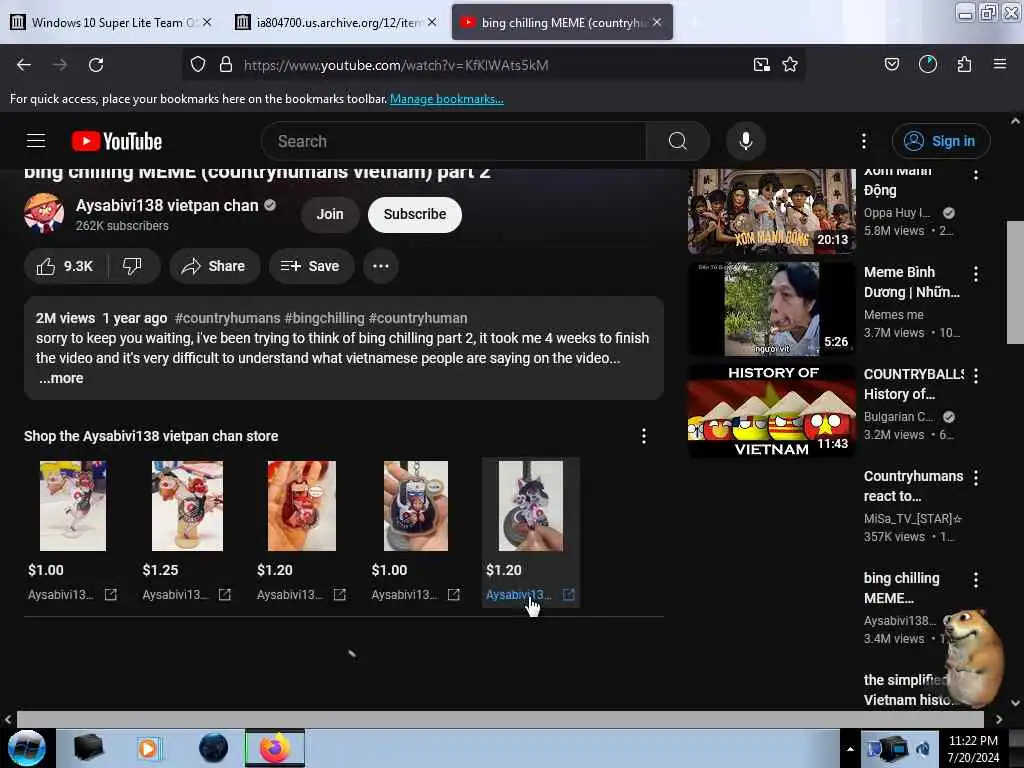1024x768 pixels.
Task: Open the Firefox application hamburger menu
Action: [1000, 64]
